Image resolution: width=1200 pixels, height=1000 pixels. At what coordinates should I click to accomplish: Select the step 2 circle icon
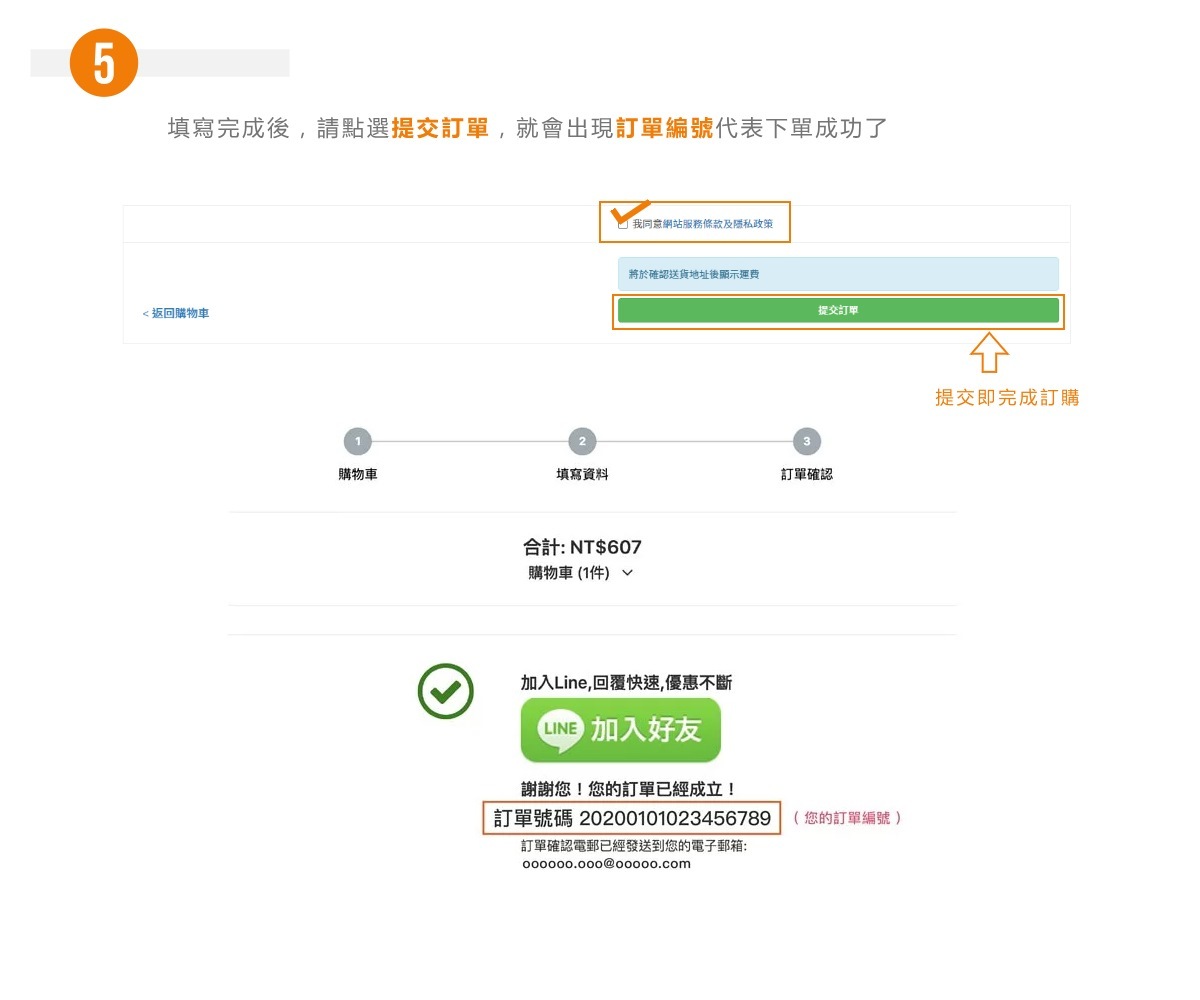tap(582, 441)
